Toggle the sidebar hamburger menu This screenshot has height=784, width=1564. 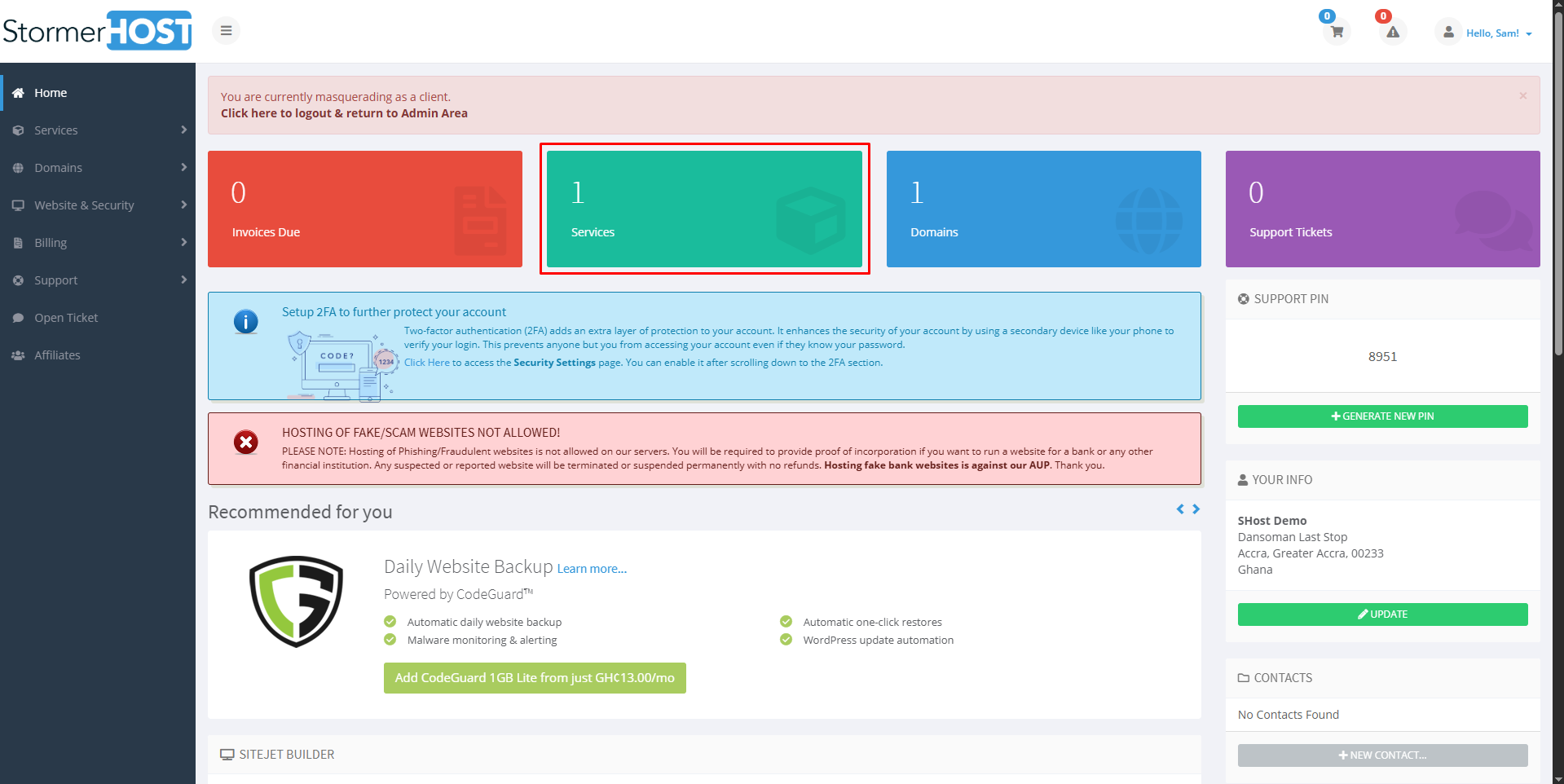pyautogui.click(x=227, y=31)
